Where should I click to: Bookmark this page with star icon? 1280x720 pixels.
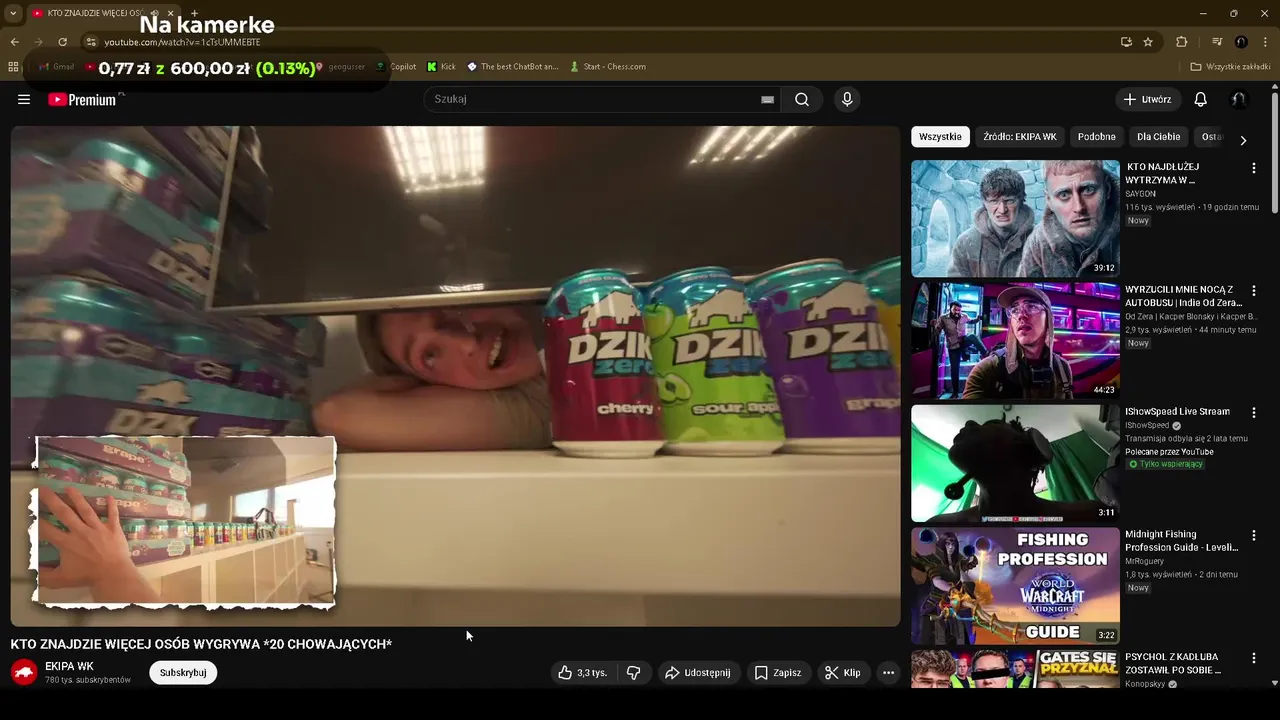(1148, 42)
